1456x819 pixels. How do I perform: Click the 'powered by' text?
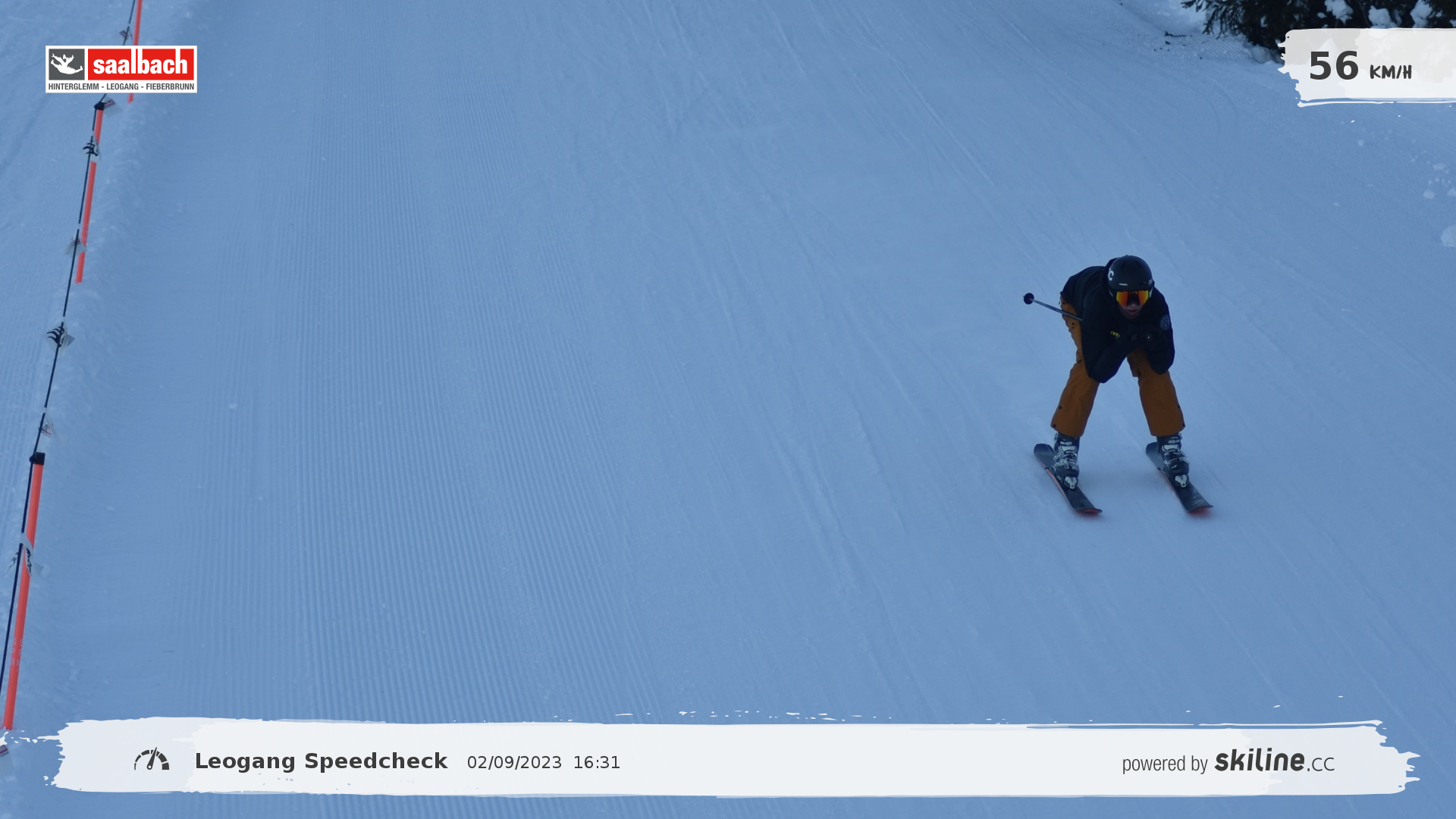(x=1164, y=764)
